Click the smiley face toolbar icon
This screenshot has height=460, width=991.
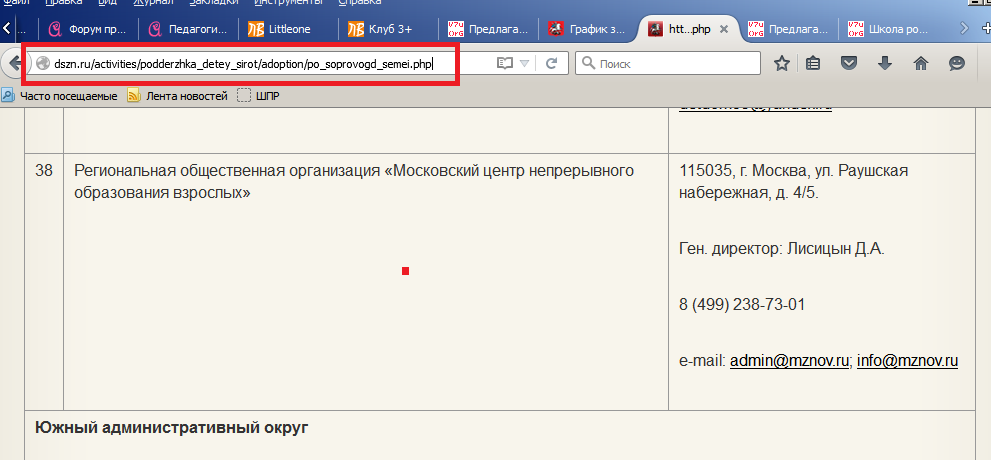957,64
